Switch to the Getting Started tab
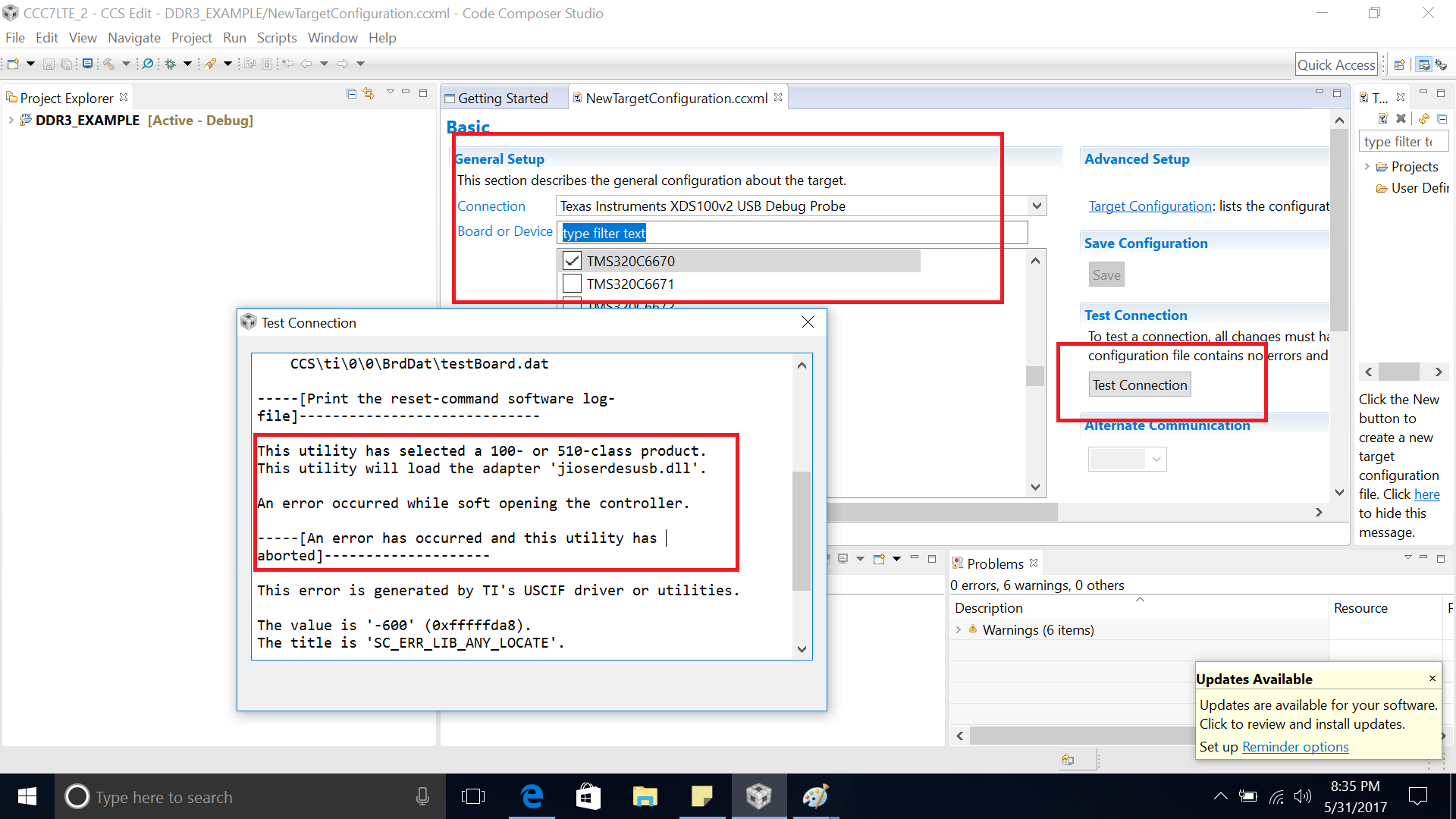Image resolution: width=1456 pixels, height=819 pixels. pos(502,98)
